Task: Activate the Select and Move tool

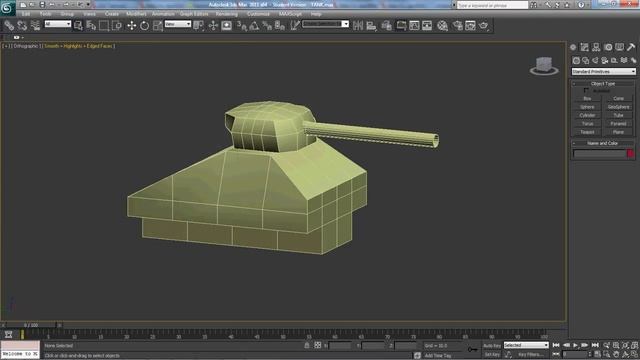Action: pyautogui.click(x=131, y=26)
